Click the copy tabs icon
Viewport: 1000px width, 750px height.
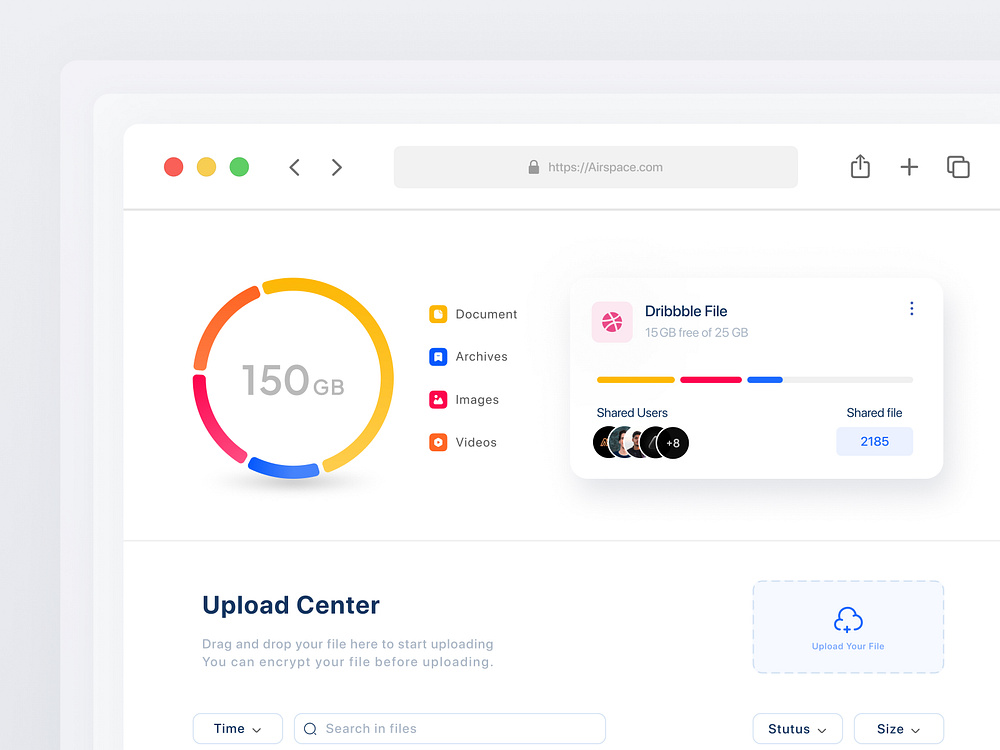click(957, 167)
